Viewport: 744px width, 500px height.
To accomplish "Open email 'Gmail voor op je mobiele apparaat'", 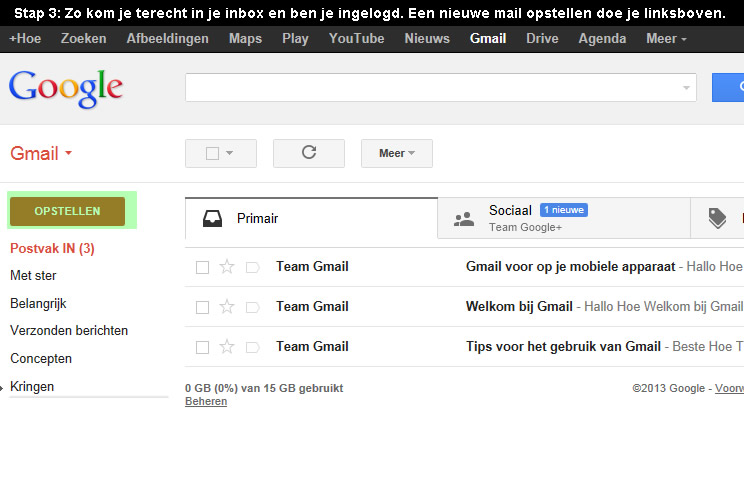I will point(464,267).
